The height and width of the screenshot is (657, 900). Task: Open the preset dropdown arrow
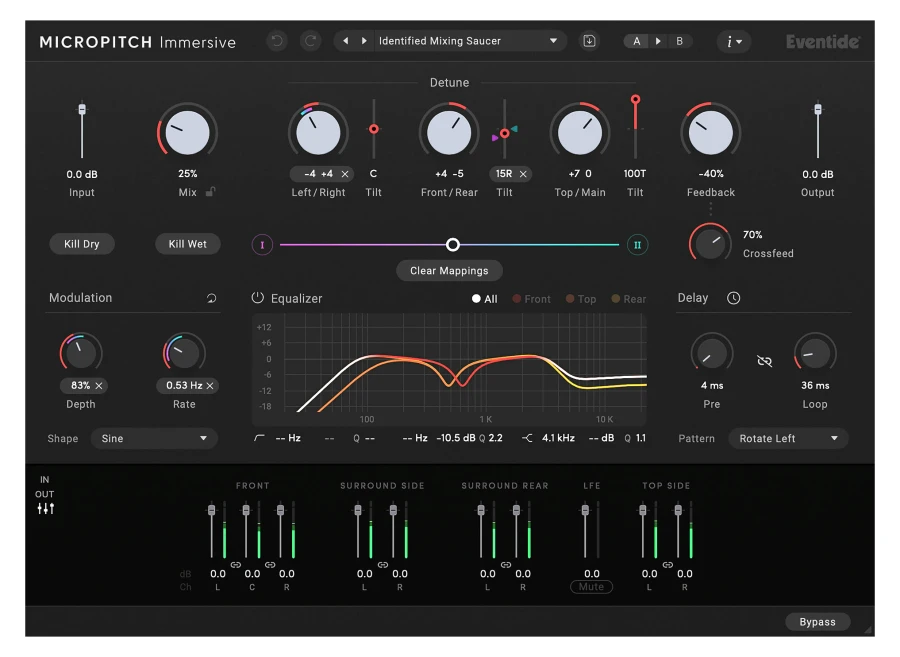click(553, 41)
